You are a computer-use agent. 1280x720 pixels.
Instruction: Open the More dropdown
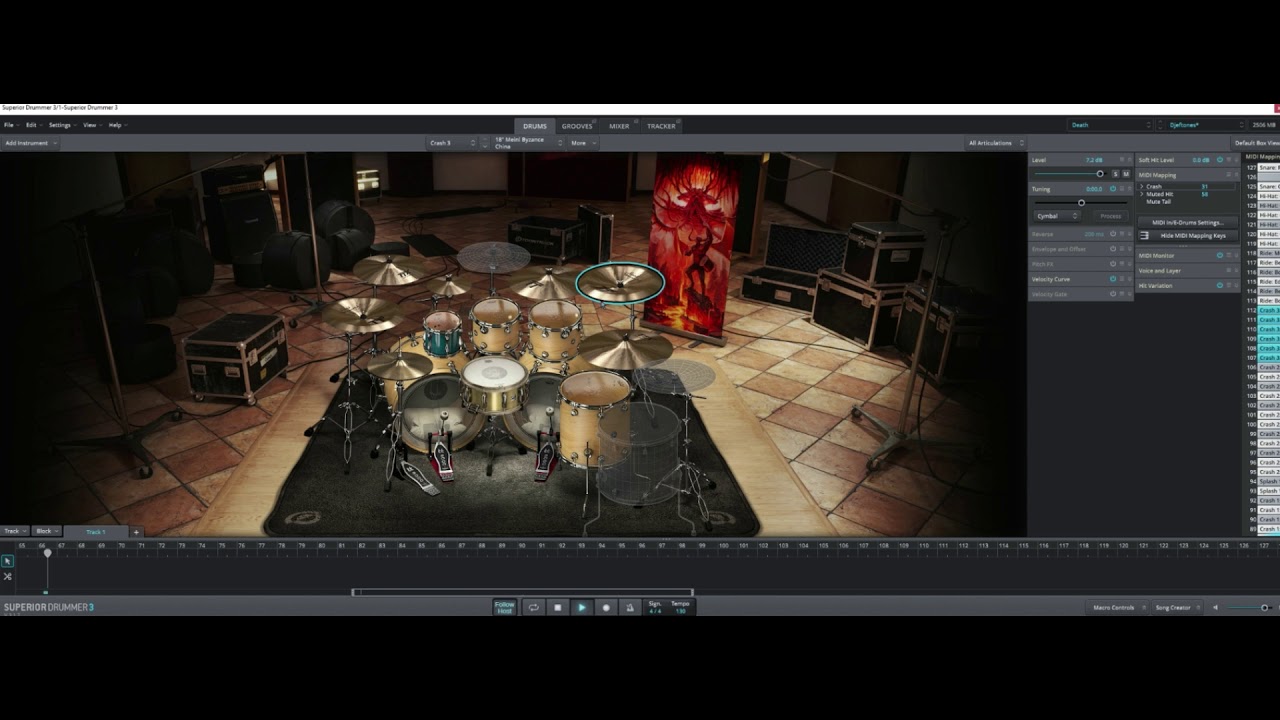583,143
